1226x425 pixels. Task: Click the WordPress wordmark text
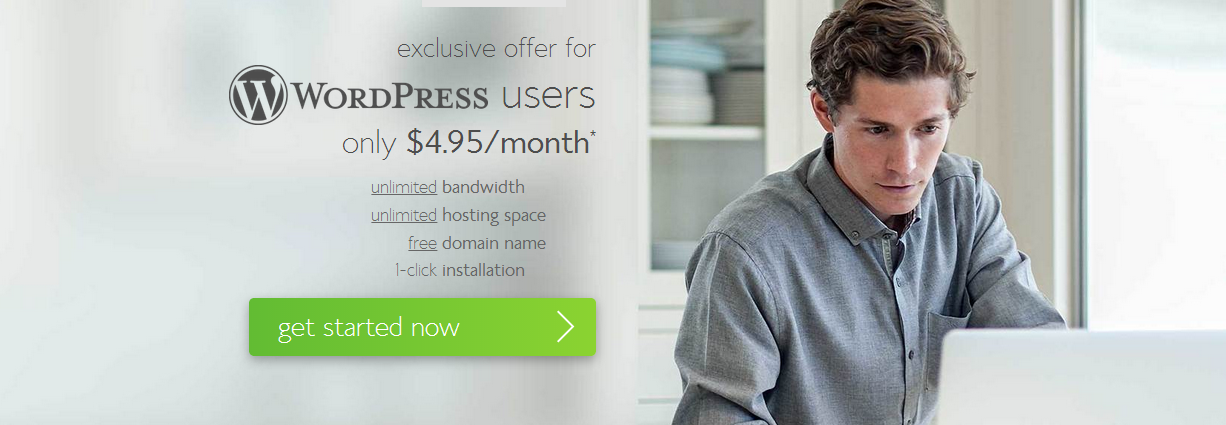coord(390,97)
